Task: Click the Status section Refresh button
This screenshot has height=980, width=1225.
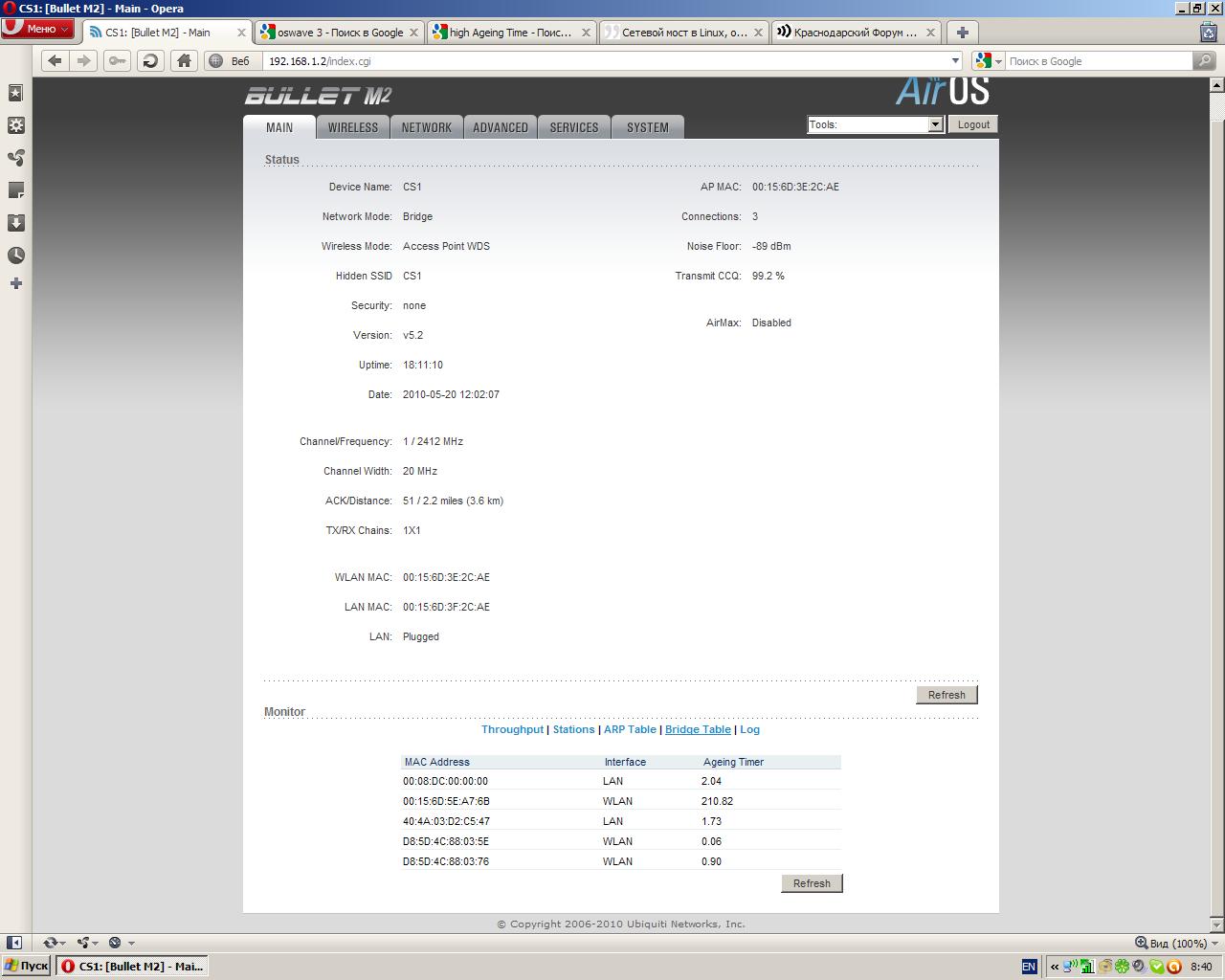Action: click(947, 695)
